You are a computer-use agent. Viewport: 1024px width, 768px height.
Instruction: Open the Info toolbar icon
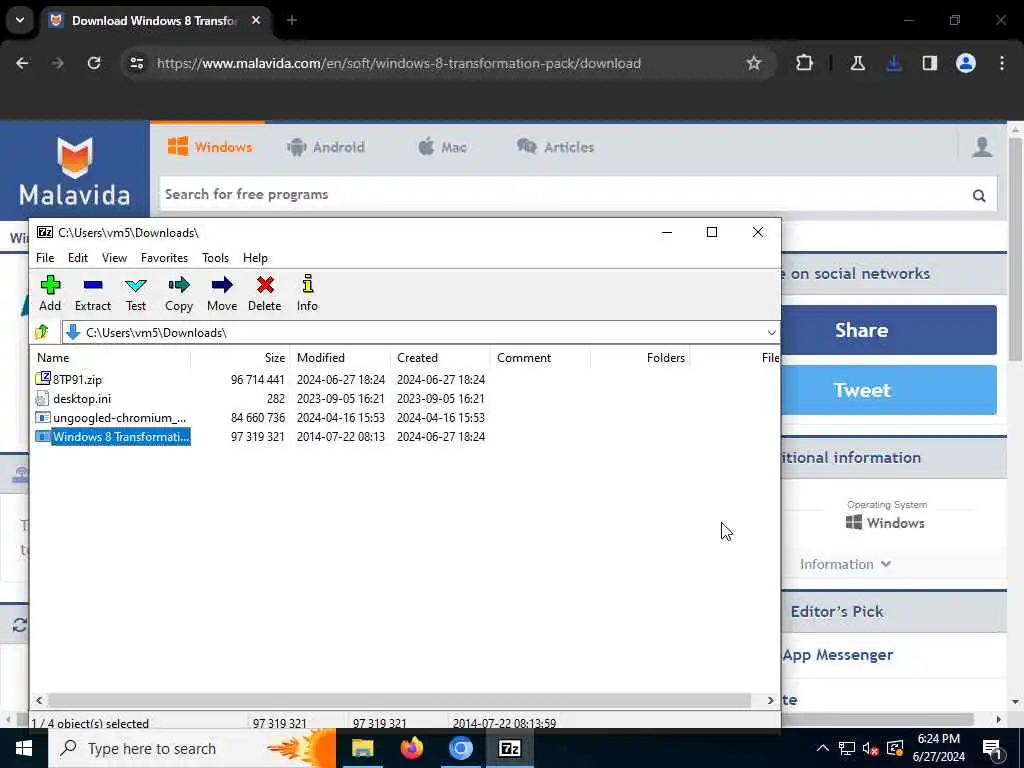[308, 293]
